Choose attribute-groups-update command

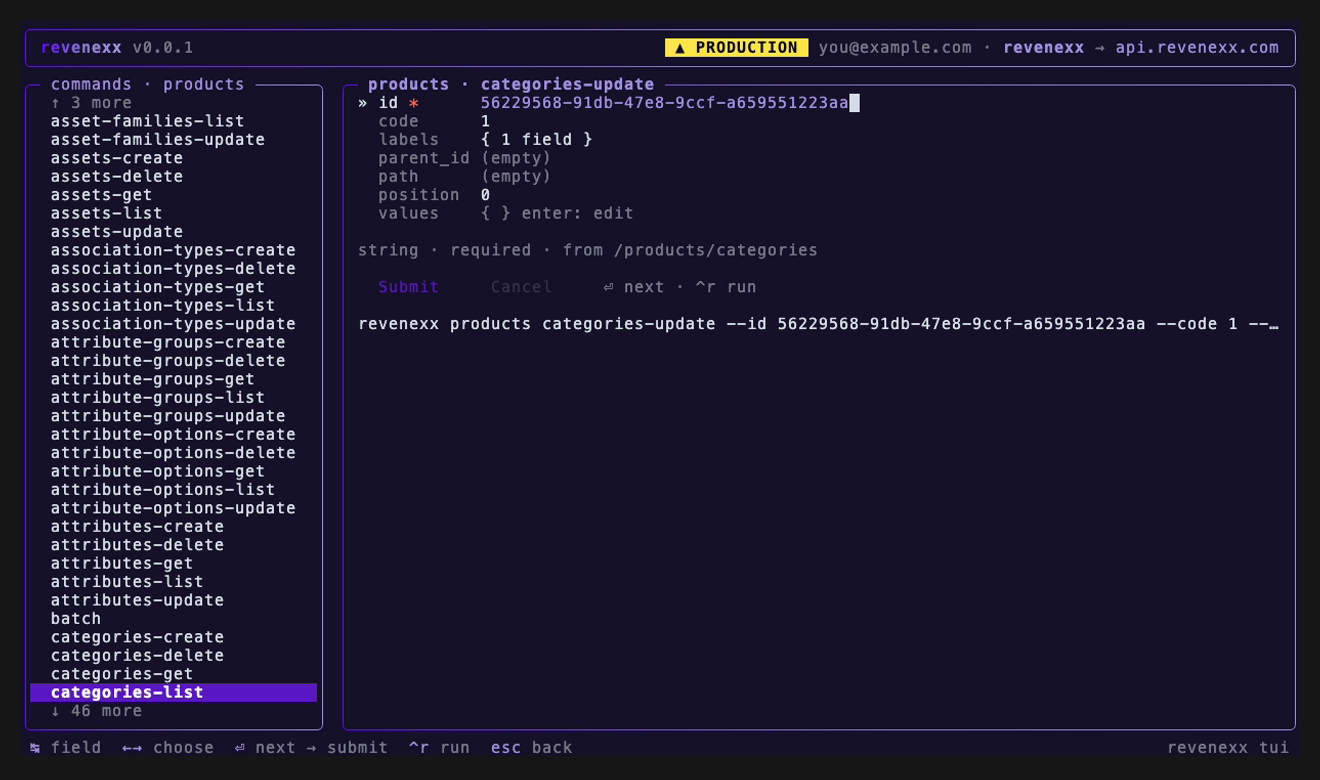(168, 416)
